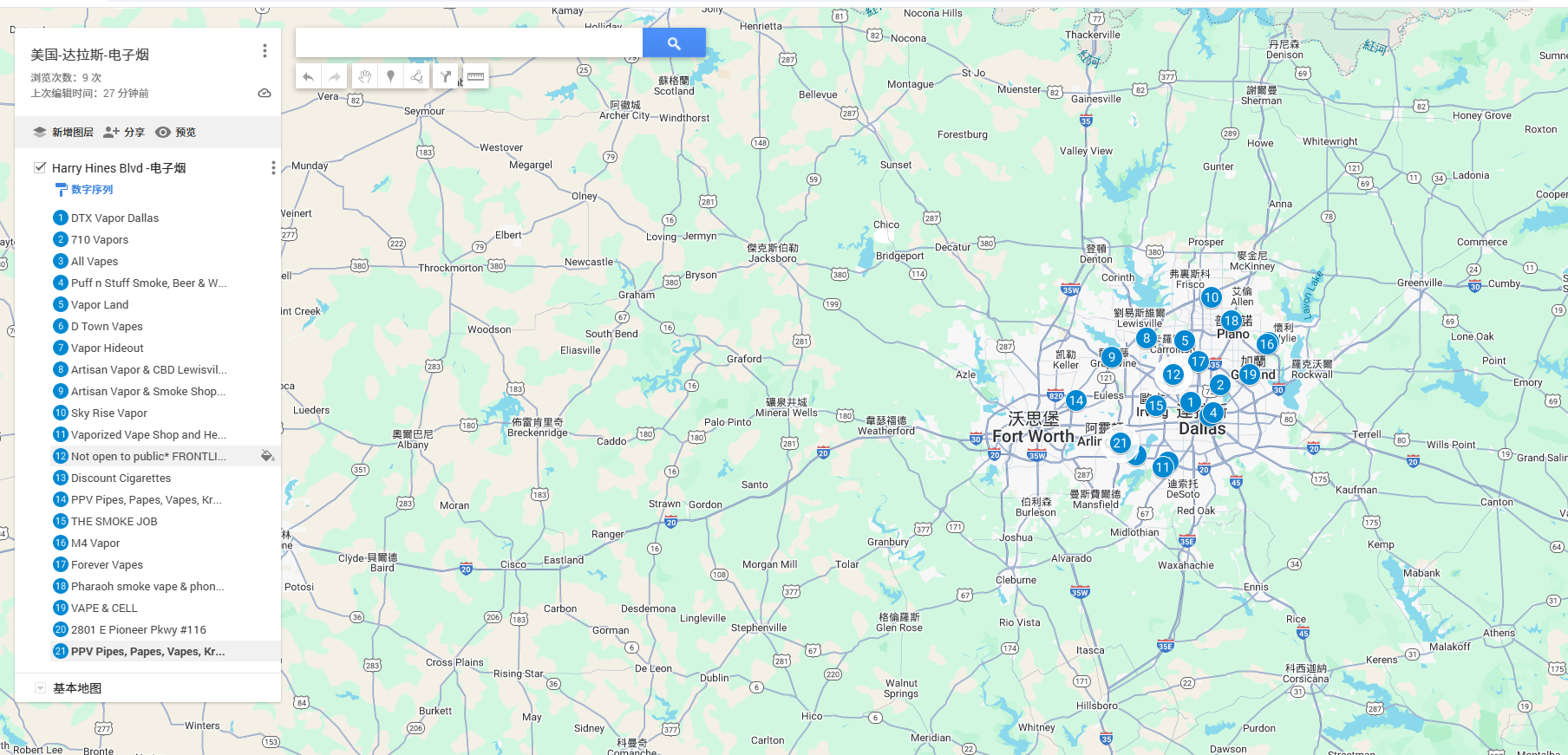Select the ruler measure distance tool
Viewport: 1568px width, 755px height.
(x=475, y=77)
